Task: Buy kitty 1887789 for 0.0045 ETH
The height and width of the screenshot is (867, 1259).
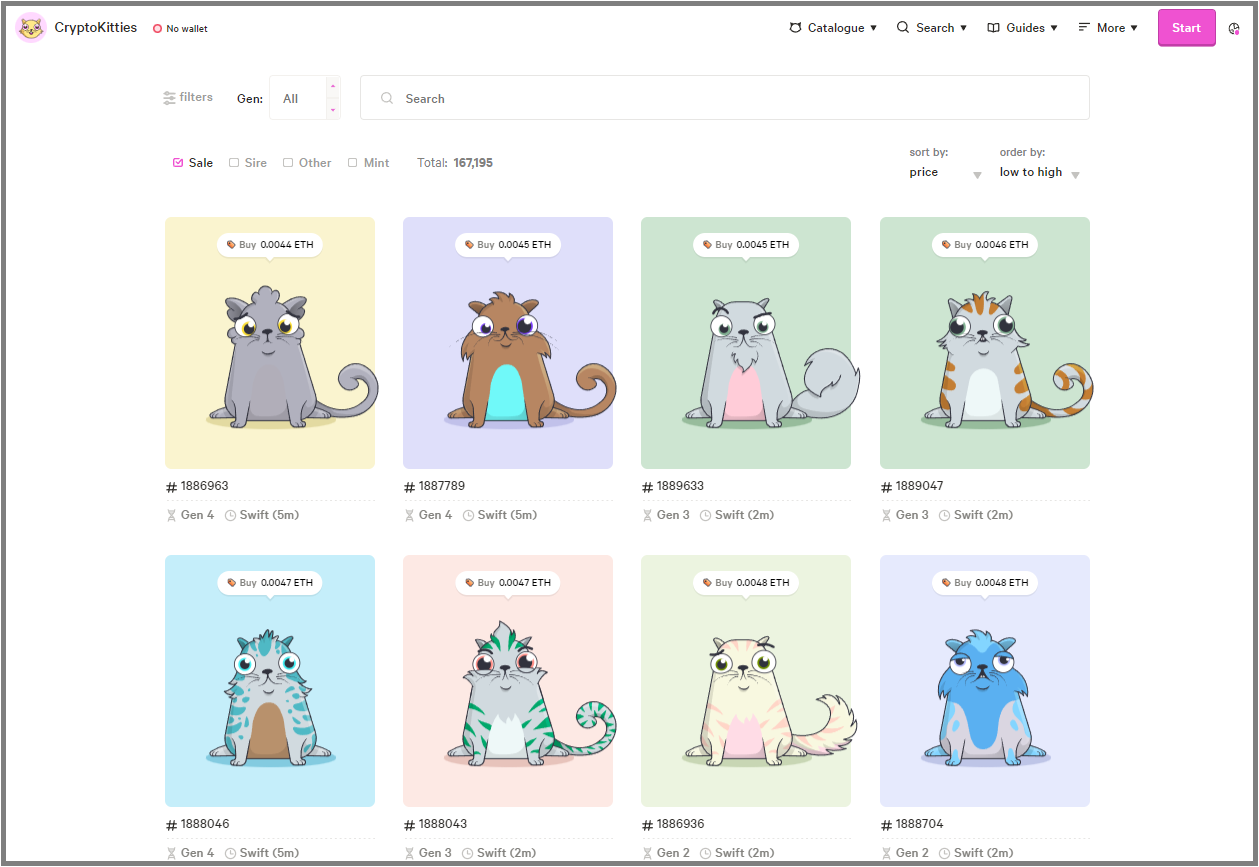Action: pos(508,244)
